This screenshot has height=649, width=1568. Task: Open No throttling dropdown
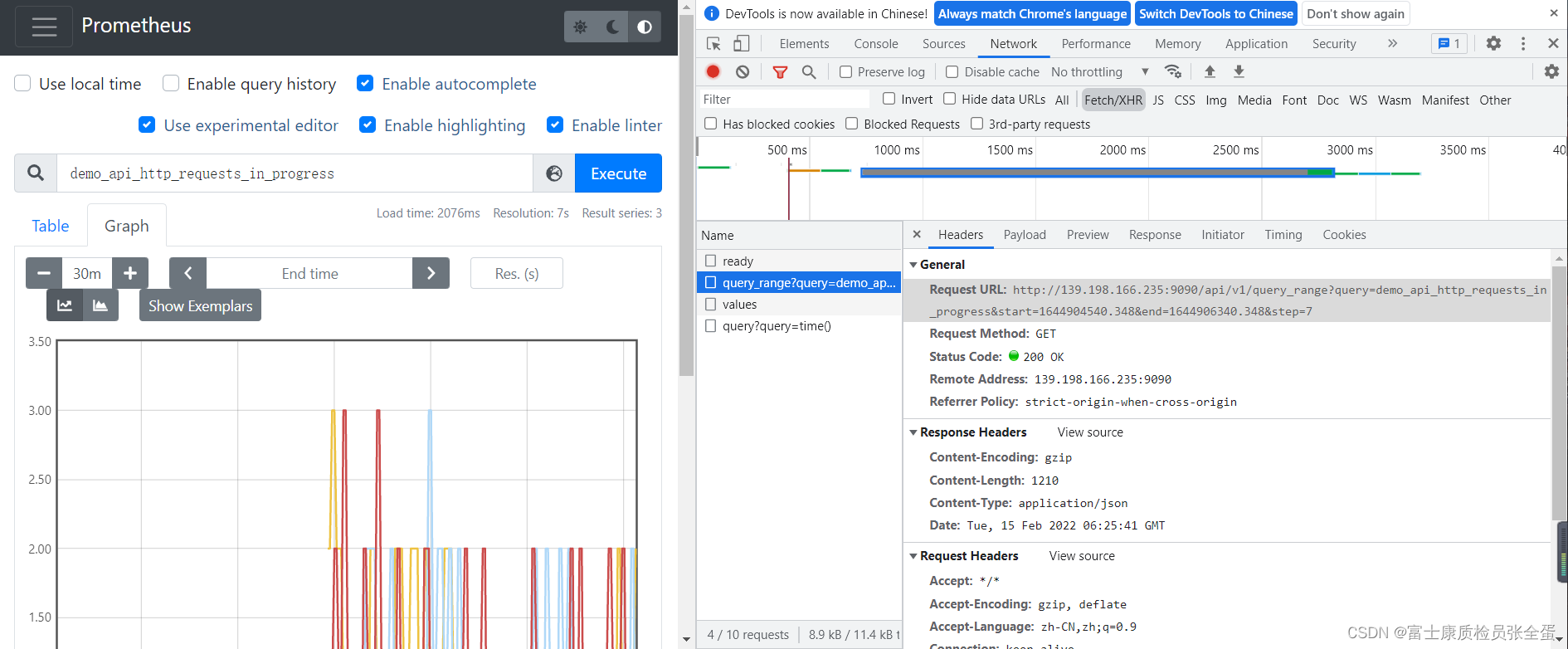1100,72
